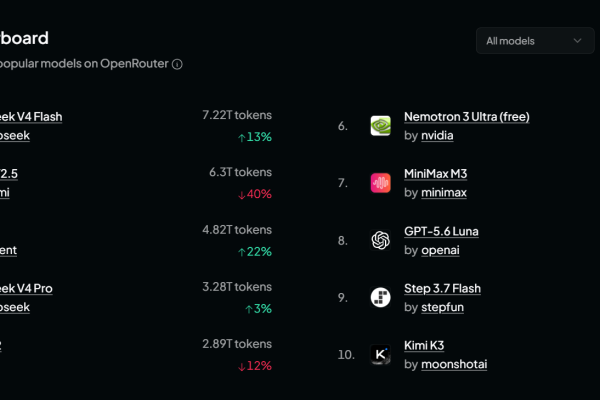Visit the openai author page link
Screen dimensions: 600x400
click(440, 250)
